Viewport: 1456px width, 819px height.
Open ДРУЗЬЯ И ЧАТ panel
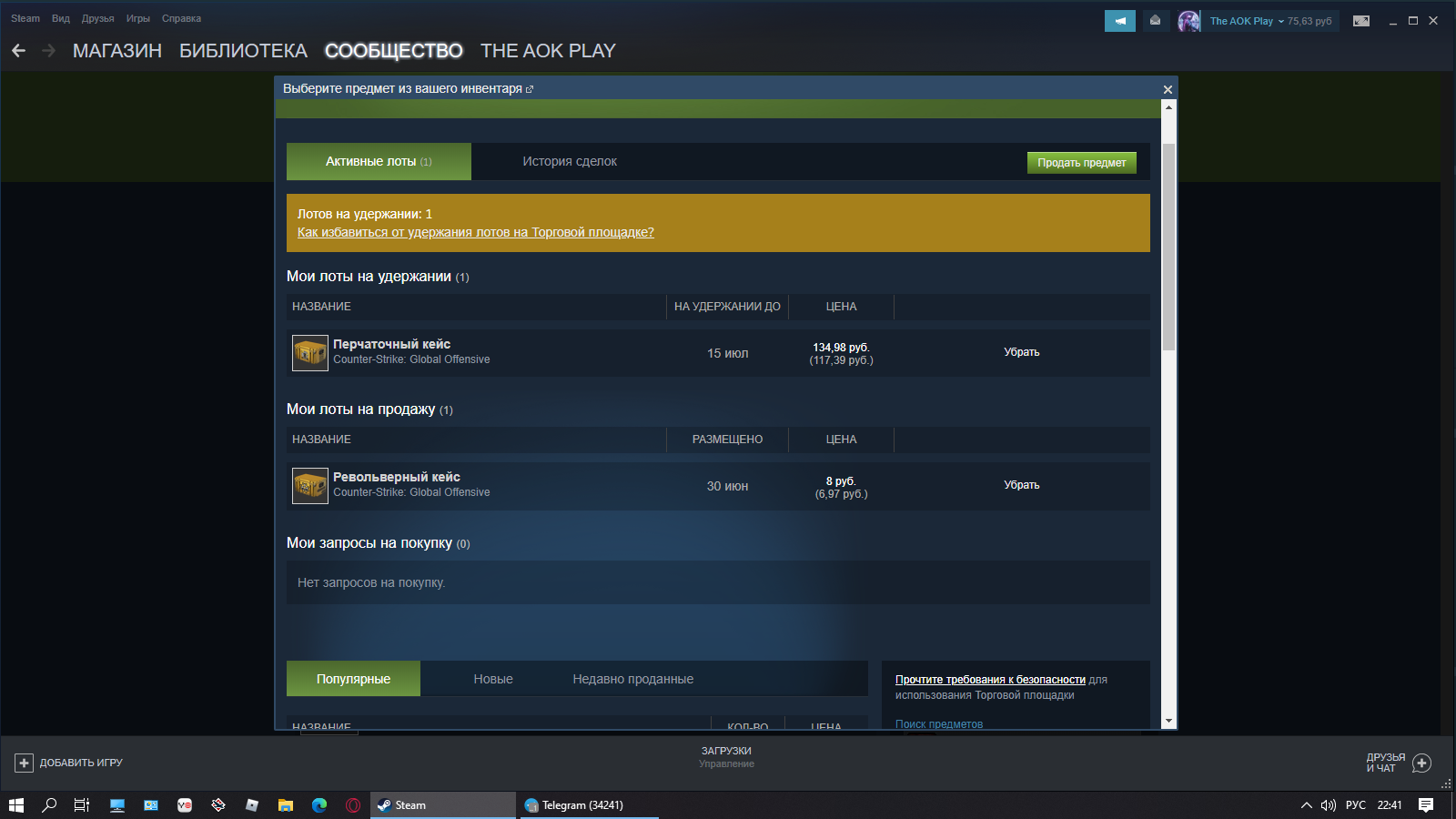pyautogui.click(x=1399, y=763)
